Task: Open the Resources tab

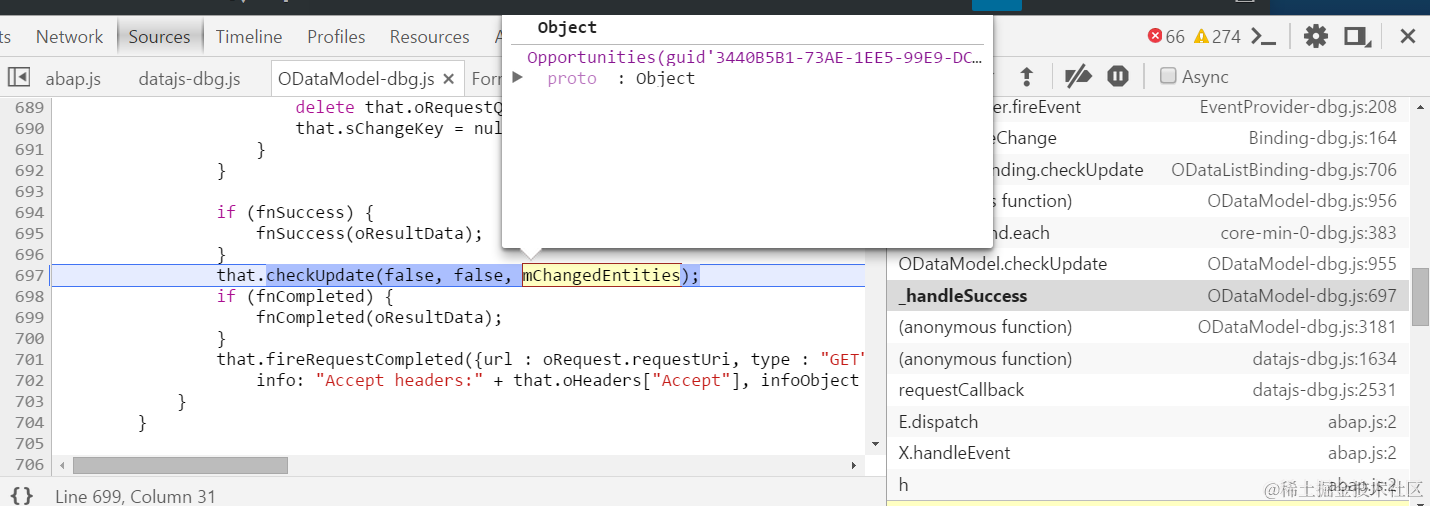Action: tap(430, 37)
